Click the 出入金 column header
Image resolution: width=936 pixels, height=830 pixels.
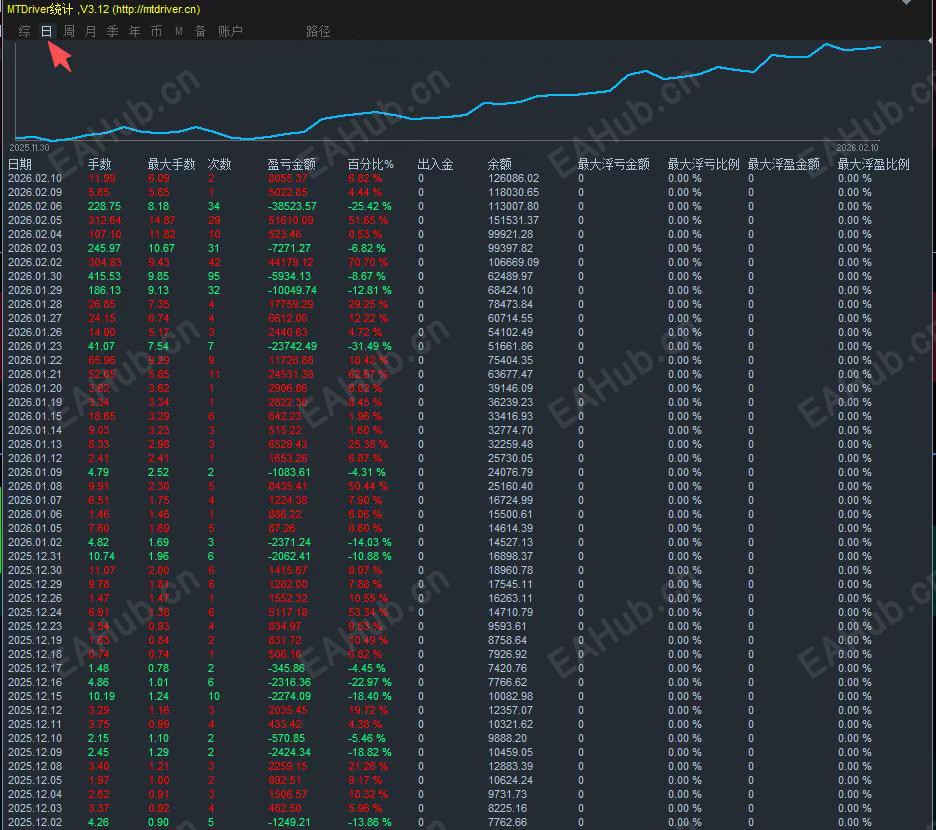click(435, 164)
